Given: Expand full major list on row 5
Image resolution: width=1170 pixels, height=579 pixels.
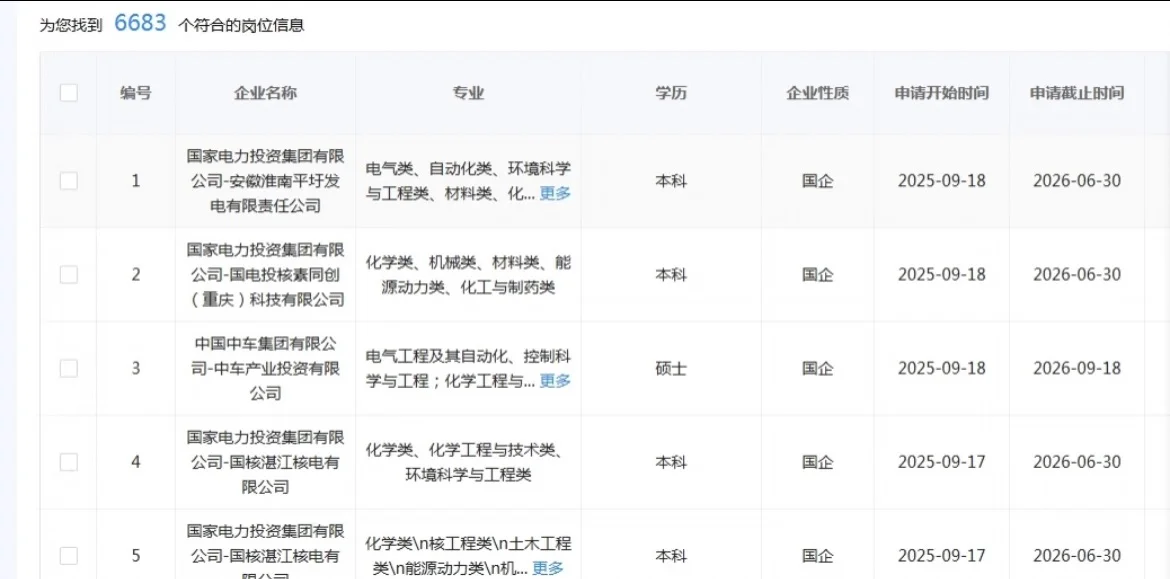Looking at the screenshot, I should [x=549, y=566].
